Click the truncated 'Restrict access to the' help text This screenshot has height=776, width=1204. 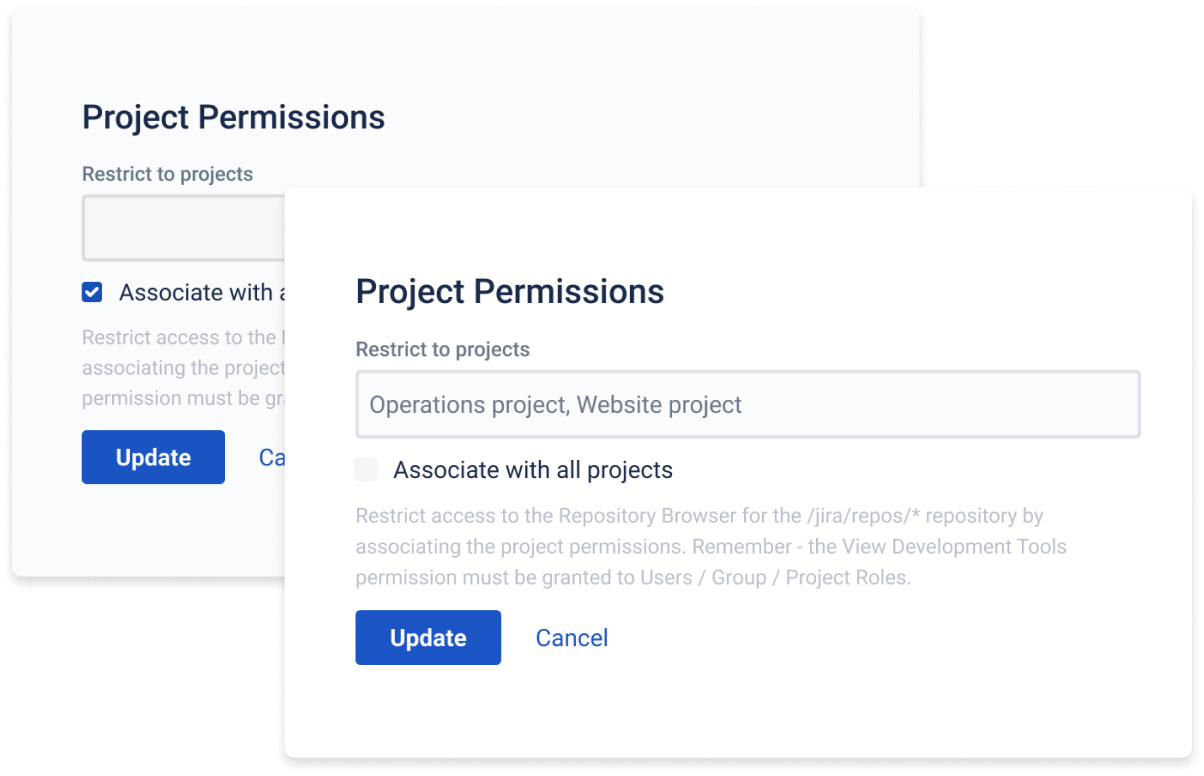(x=178, y=338)
